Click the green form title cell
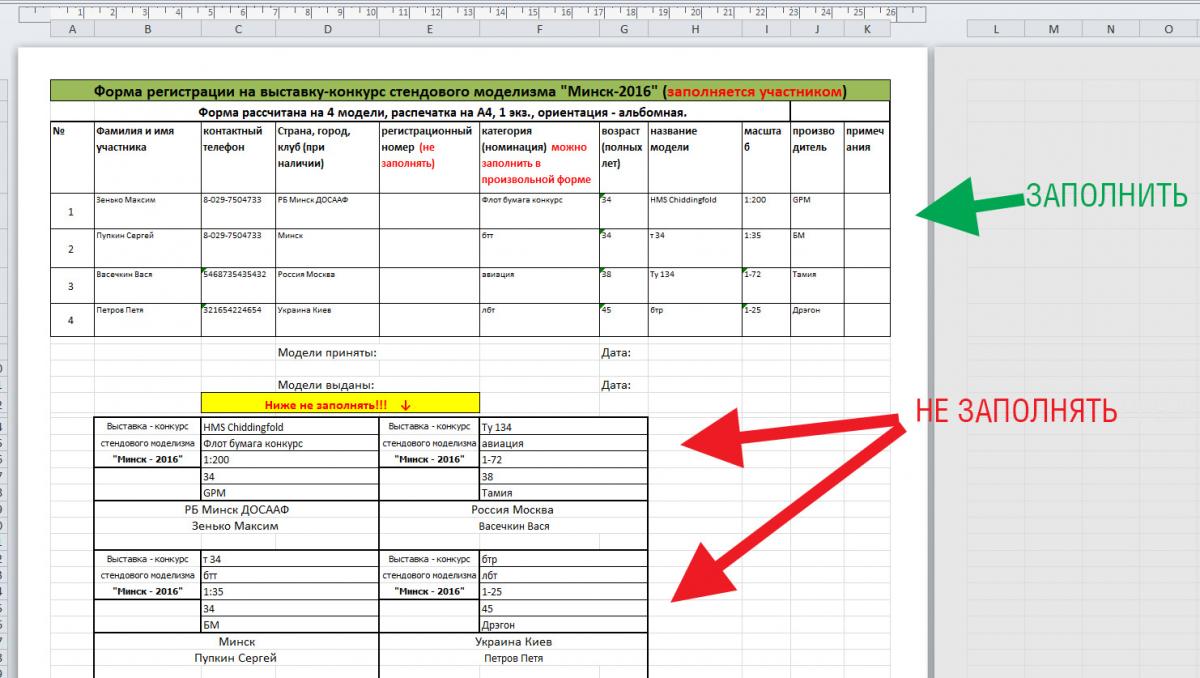Image resolution: width=1200 pixels, height=678 pixels. tap(469, 91)
